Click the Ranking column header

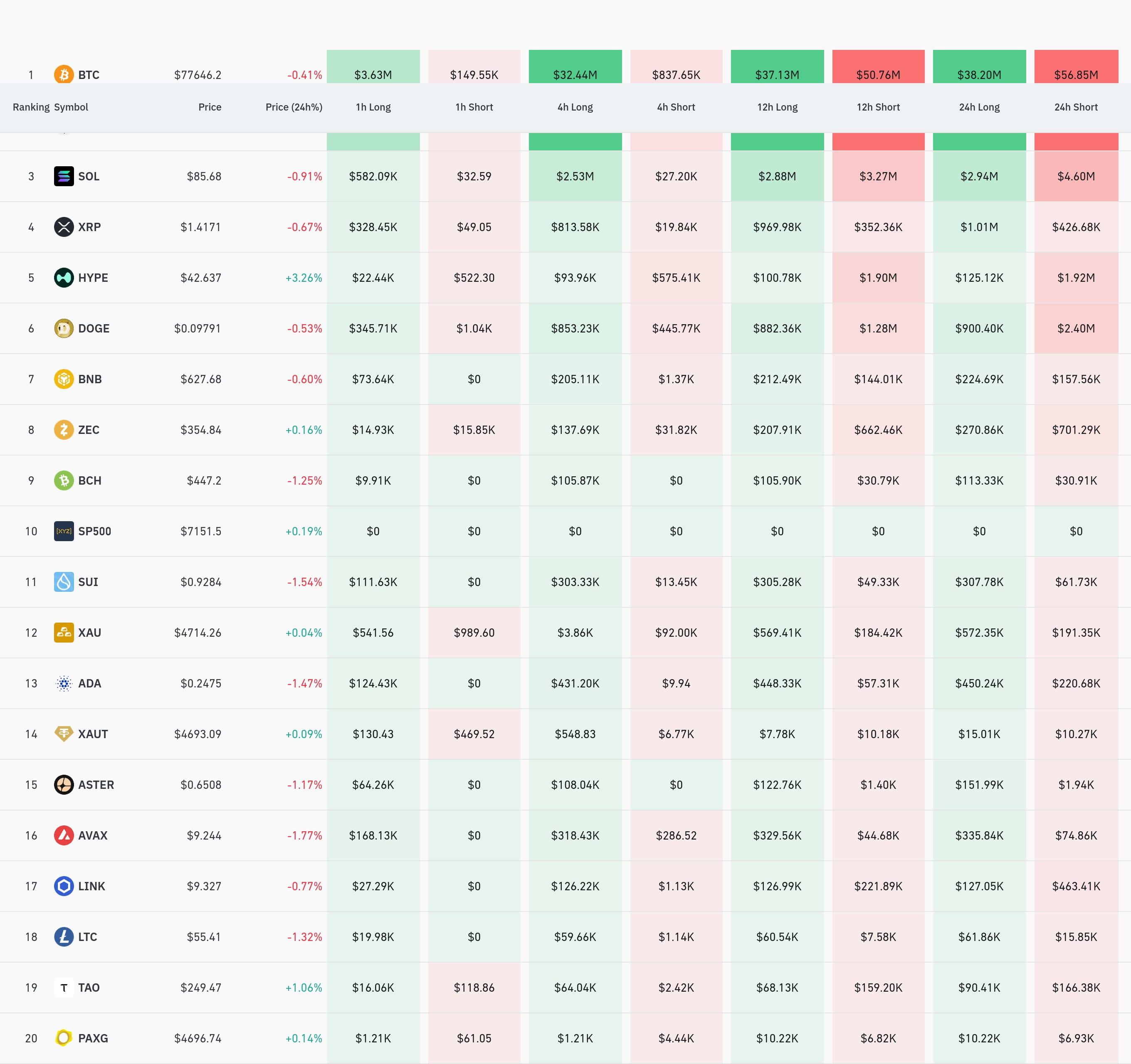click(x=31, y=107)
